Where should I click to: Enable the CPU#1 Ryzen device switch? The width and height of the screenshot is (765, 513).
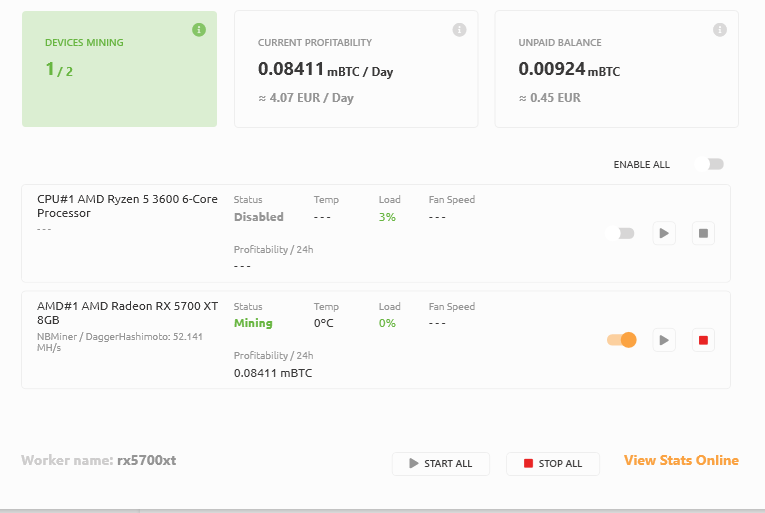click(x=620, y=233)
